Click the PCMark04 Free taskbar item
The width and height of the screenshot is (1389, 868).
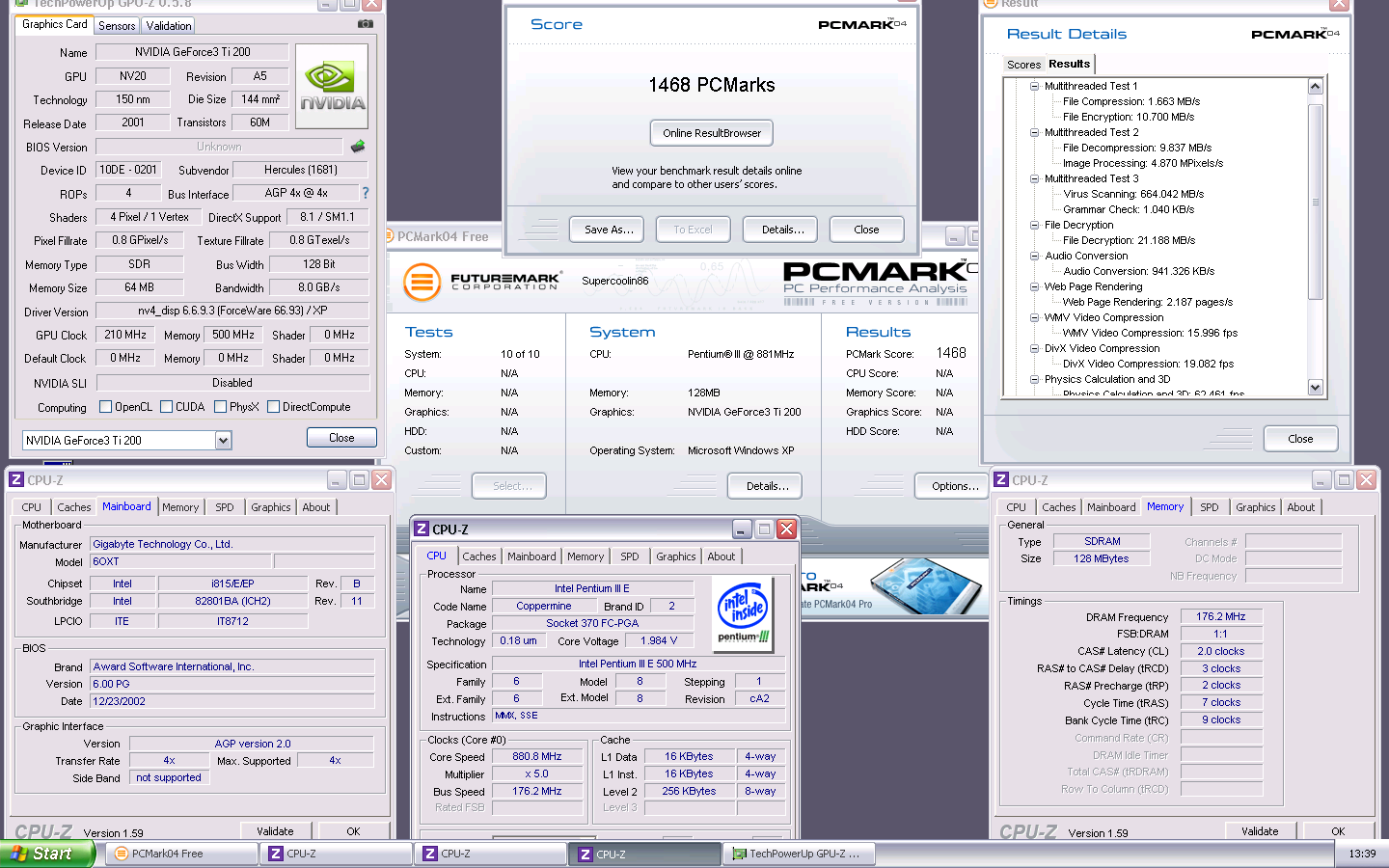point(180,854)
